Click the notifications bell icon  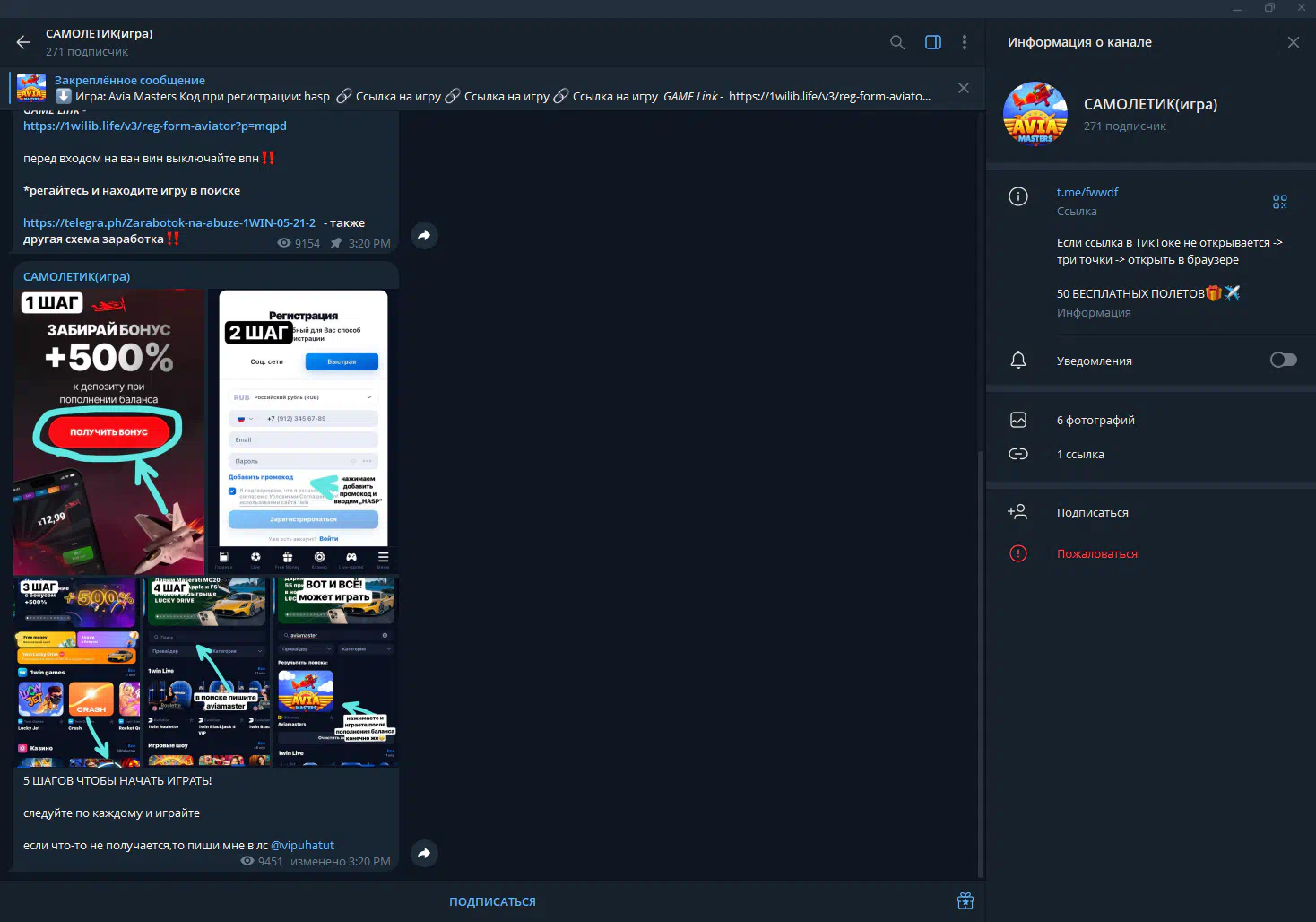point(1018,360)
